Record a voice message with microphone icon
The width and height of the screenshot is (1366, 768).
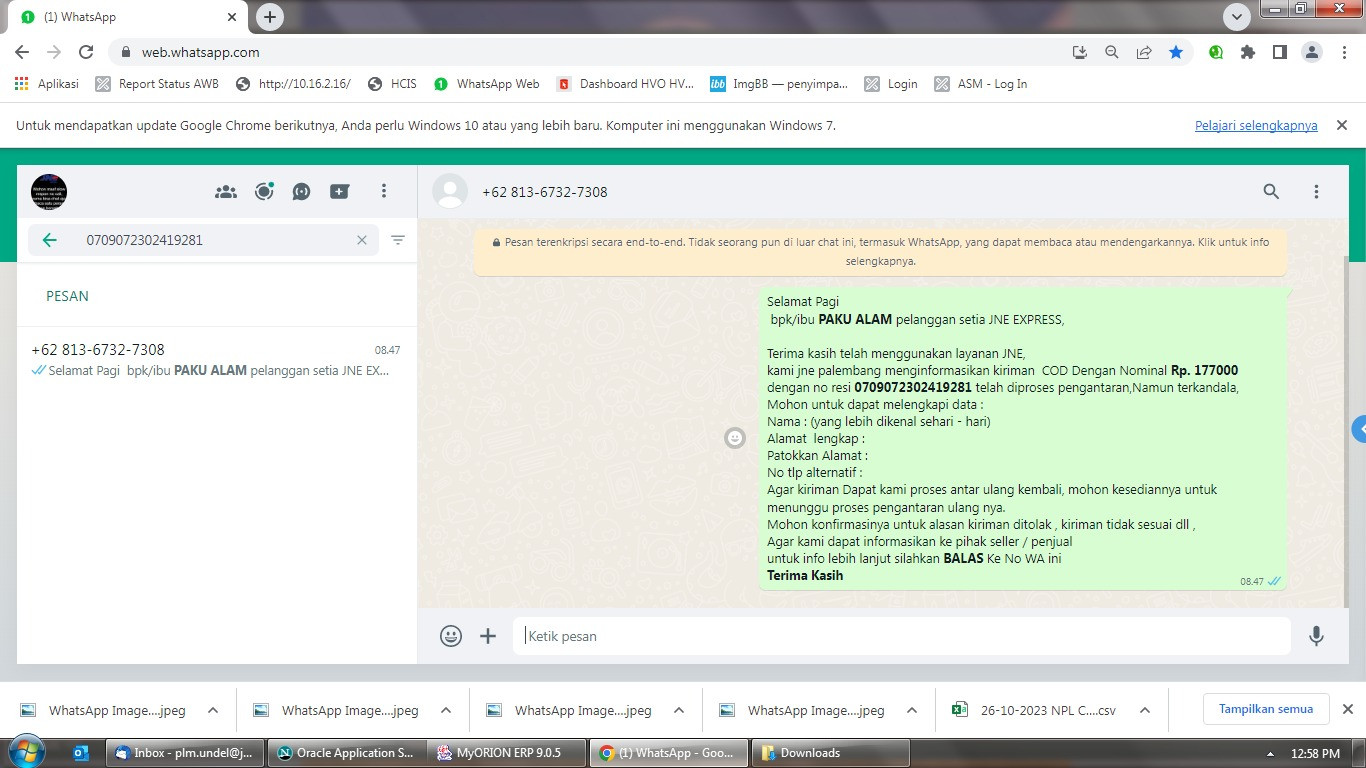coord(1317,636)
